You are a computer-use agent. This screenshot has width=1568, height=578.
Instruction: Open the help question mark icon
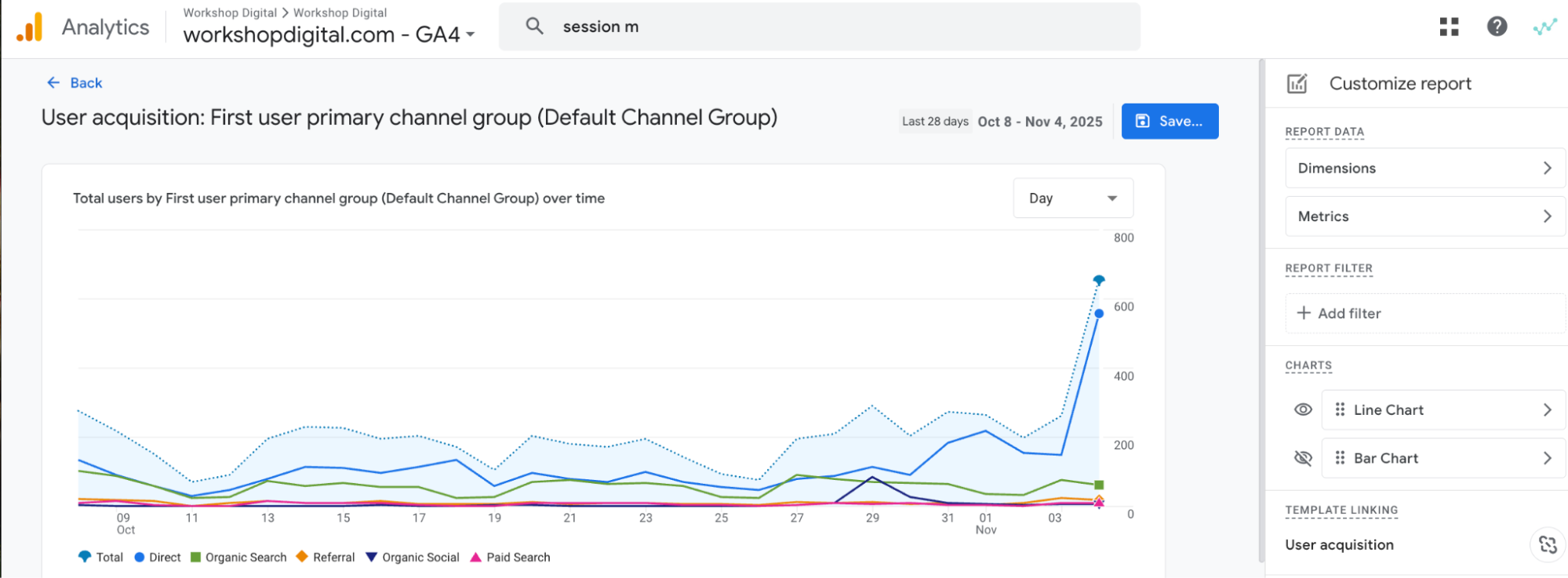(x=1497, y=27)
